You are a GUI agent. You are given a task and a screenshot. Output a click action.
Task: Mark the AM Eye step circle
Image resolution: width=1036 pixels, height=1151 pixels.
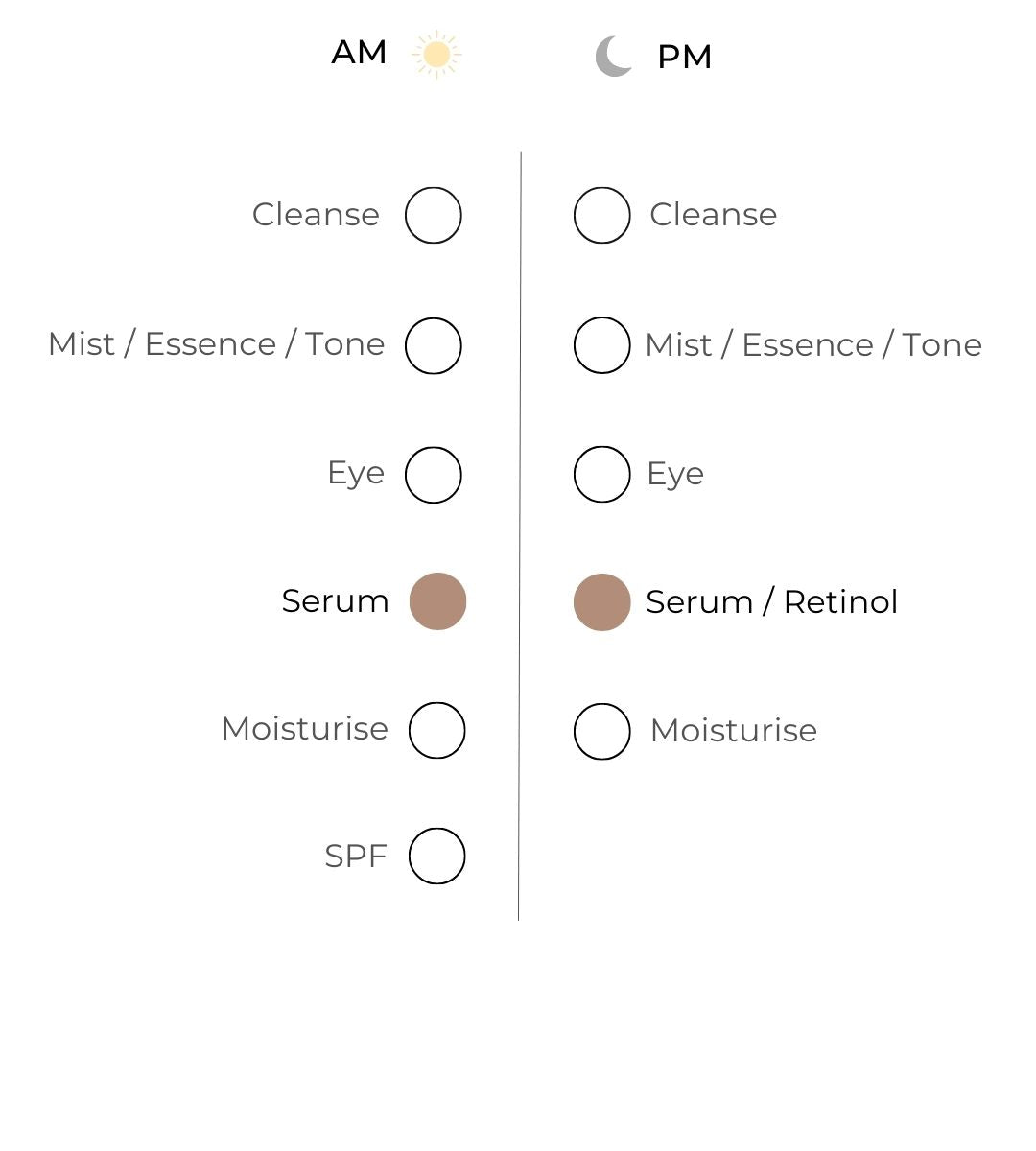pos(434,474)
